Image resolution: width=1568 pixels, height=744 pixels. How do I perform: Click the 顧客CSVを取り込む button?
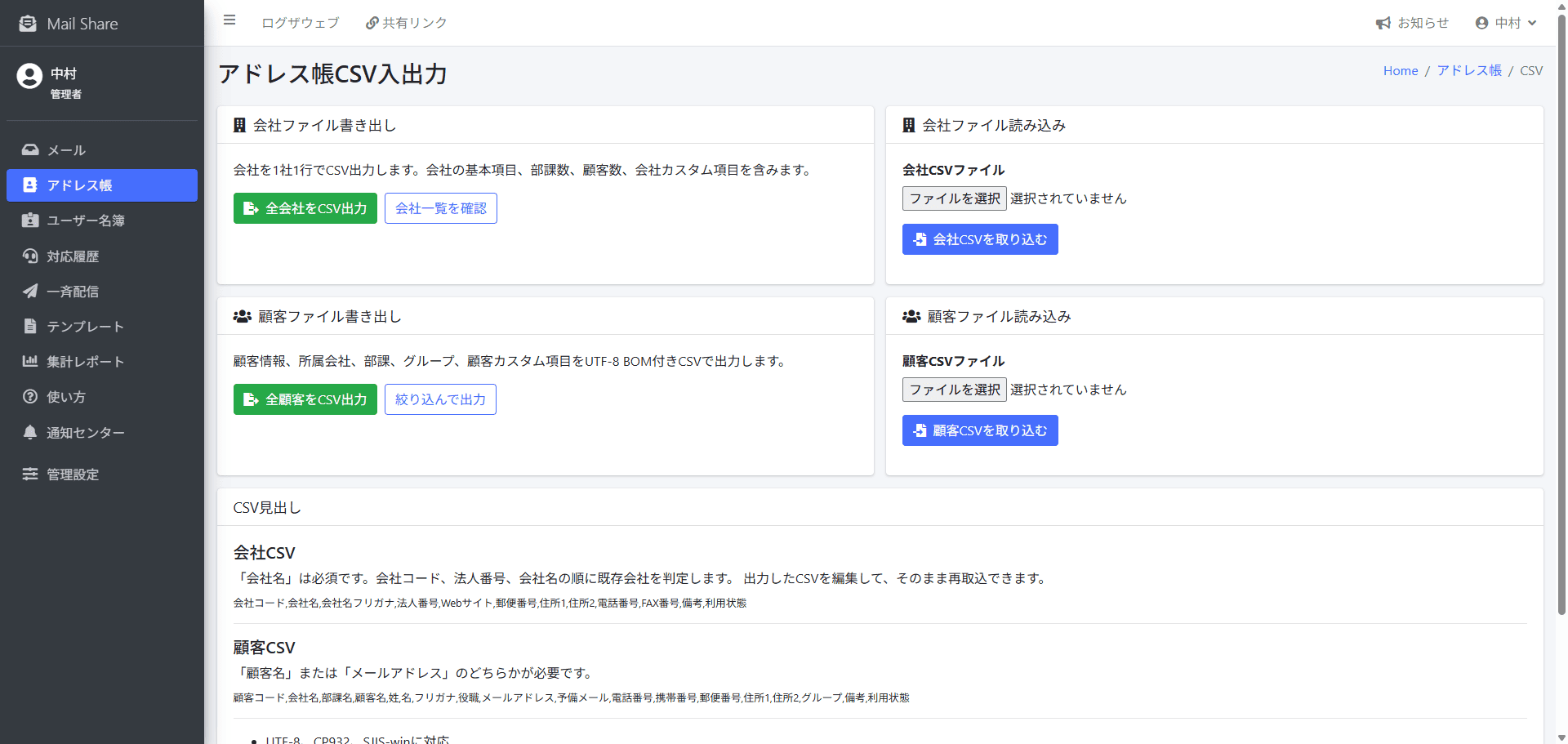980,430
